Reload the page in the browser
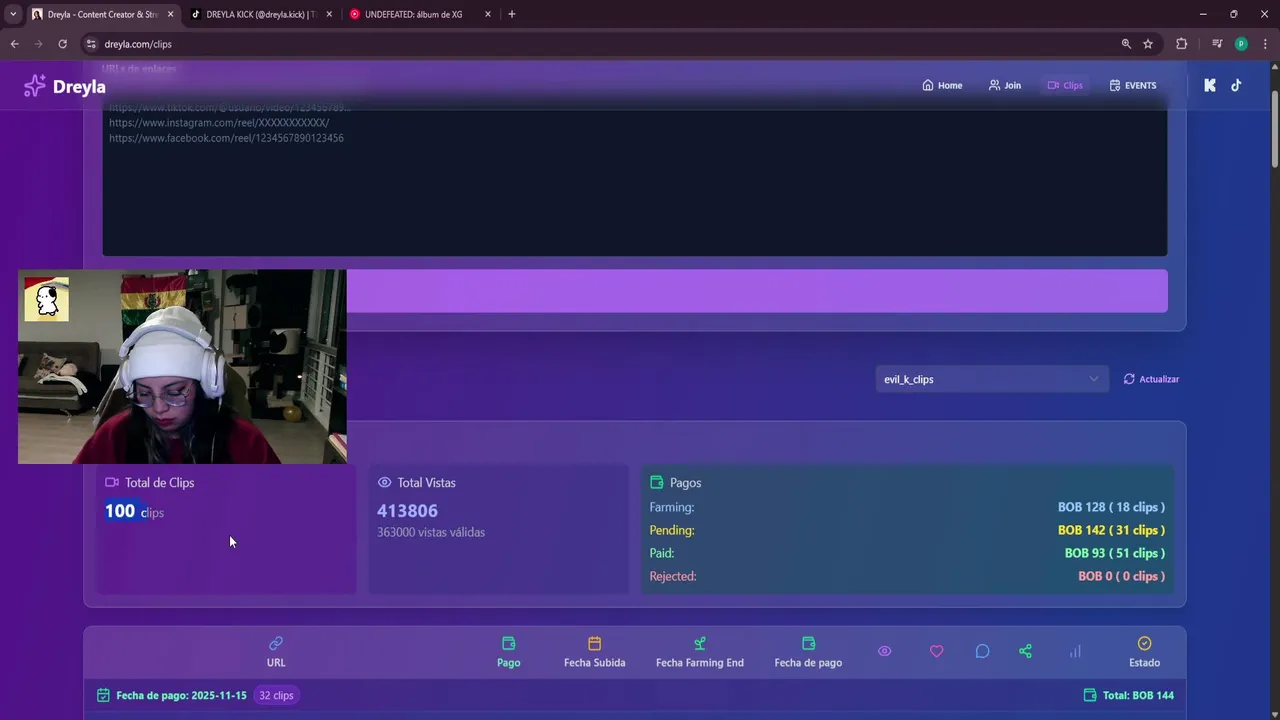The height and width of the screenshot is (720, 1280). point(62,44)
